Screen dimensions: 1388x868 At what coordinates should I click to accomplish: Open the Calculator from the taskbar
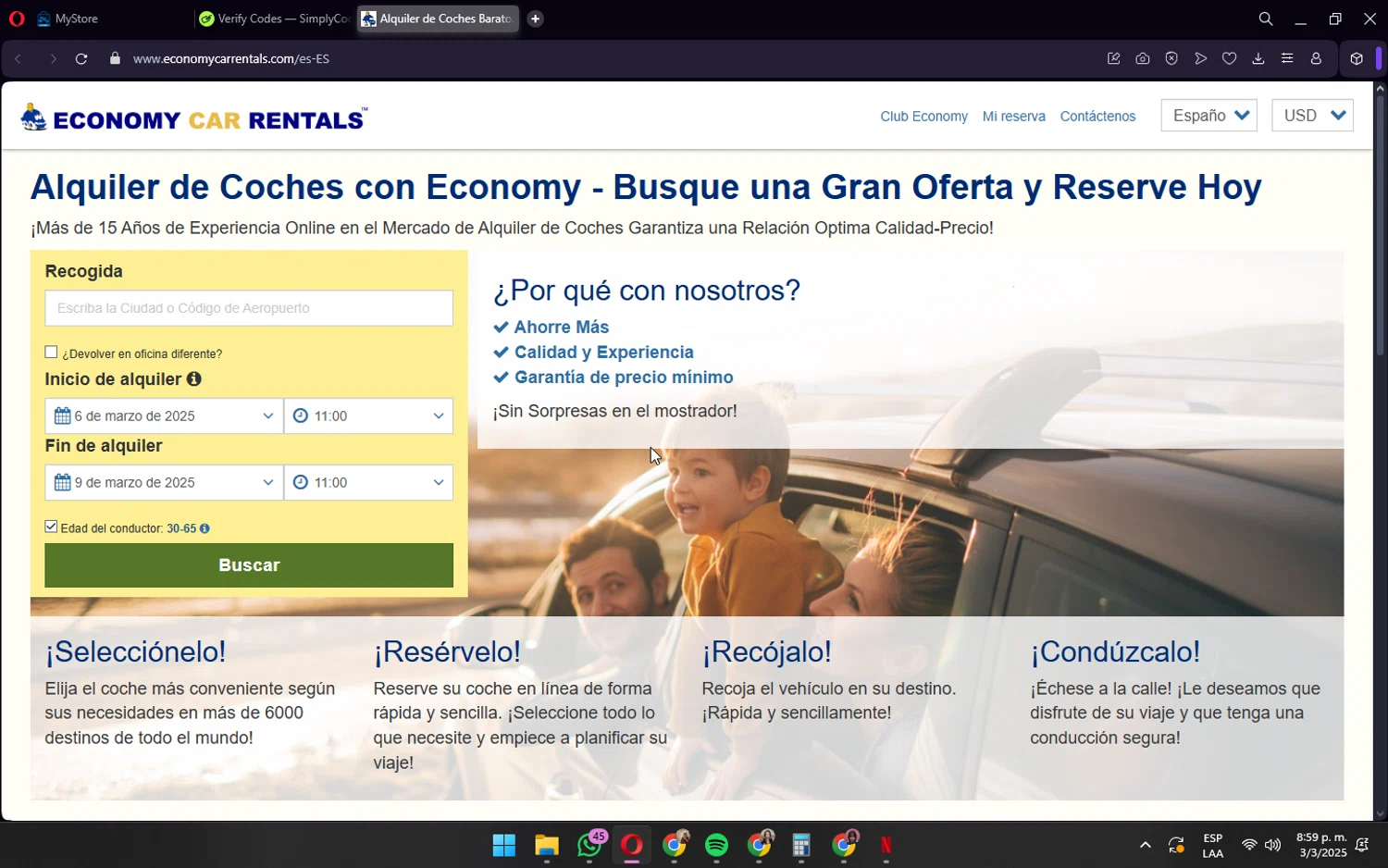[x=801, y=845]
